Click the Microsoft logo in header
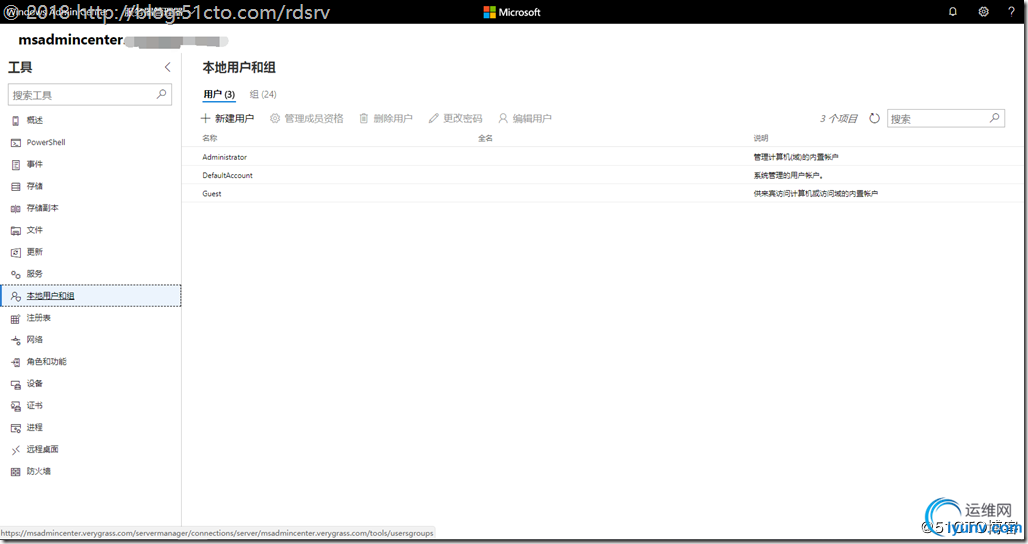The image size is (1028, 544). [x=512, y=12]
